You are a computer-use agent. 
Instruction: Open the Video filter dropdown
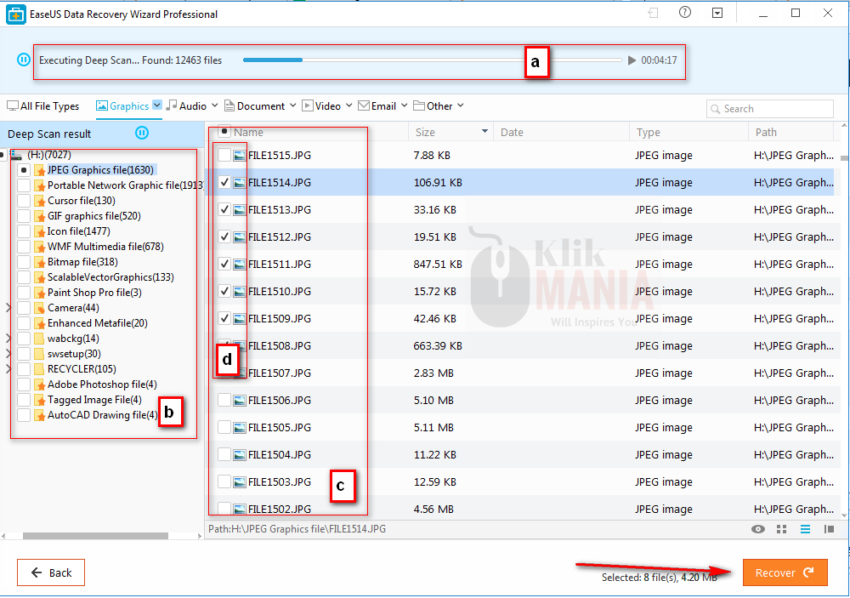pyautogui.click(x=347, y=105)
